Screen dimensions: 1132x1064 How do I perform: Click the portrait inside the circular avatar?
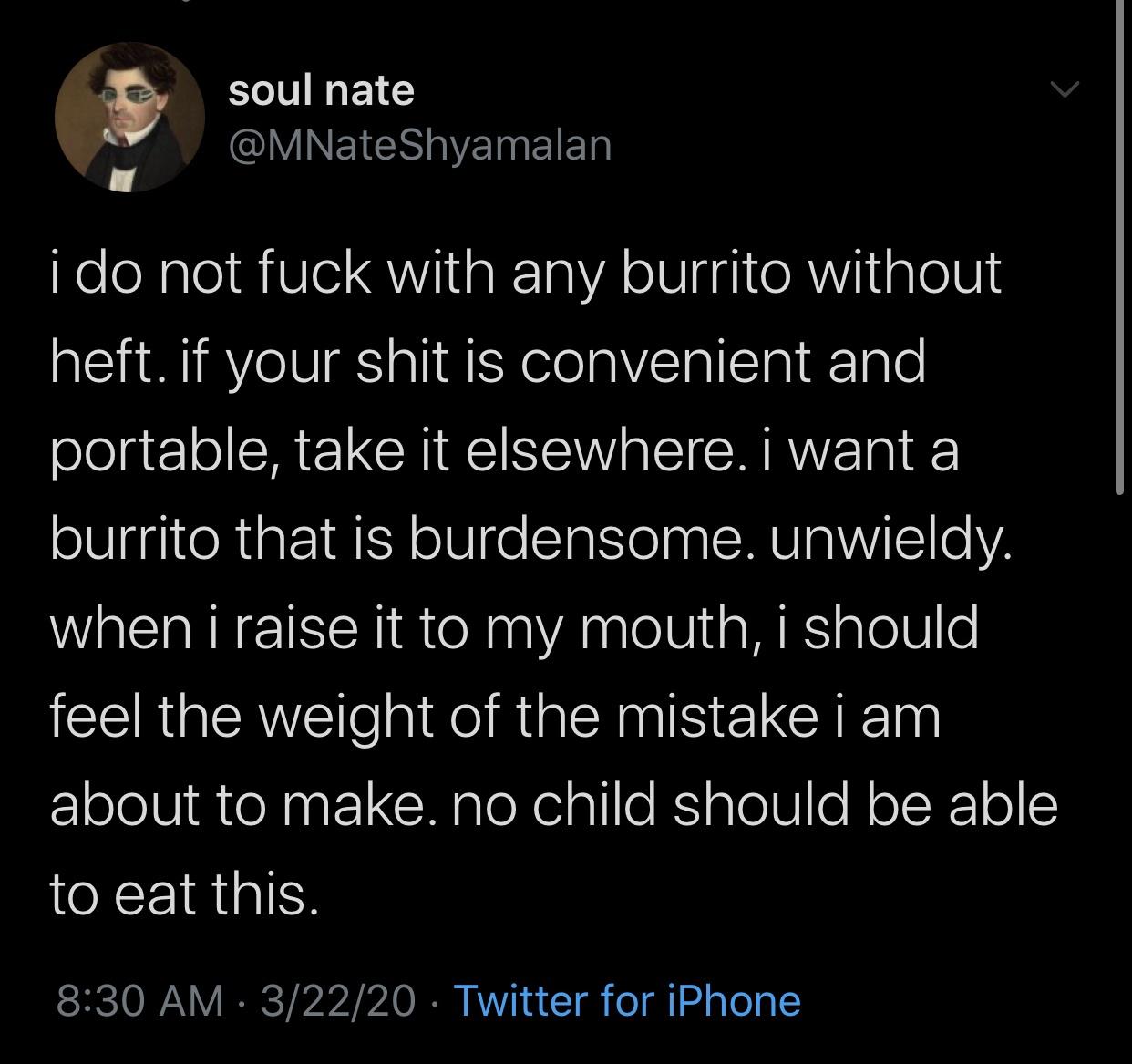pos(131,119)
